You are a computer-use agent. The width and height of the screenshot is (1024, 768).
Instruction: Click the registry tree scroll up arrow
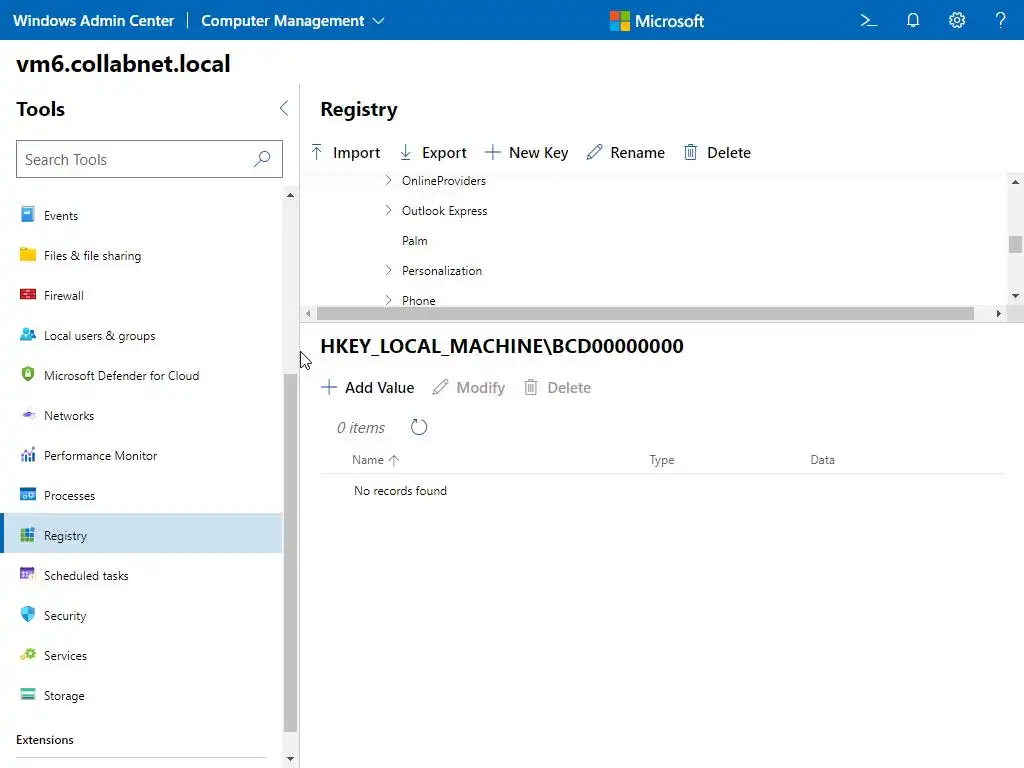[x=1015, y=182]
